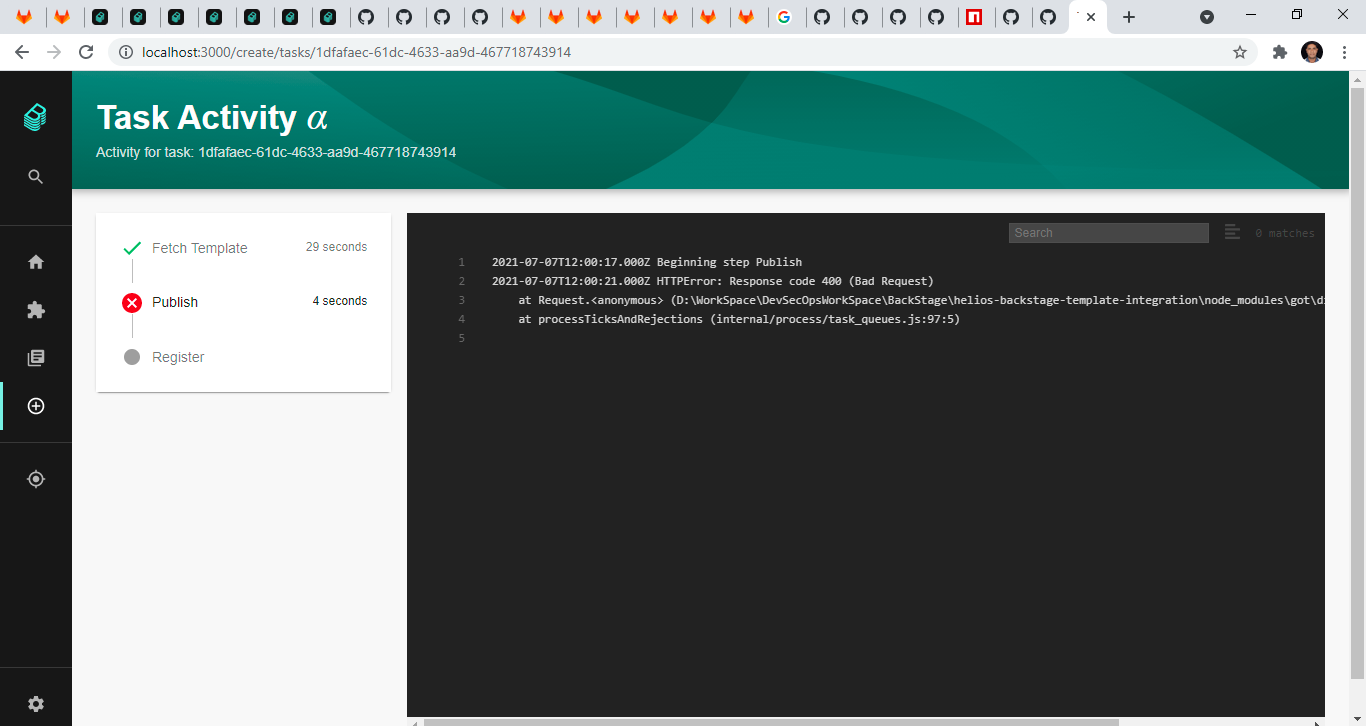Open the Chrome three-dot menu
The height and width of the screenshot is (726, 1366).
pyautogui.click(x=1344, y=51)
